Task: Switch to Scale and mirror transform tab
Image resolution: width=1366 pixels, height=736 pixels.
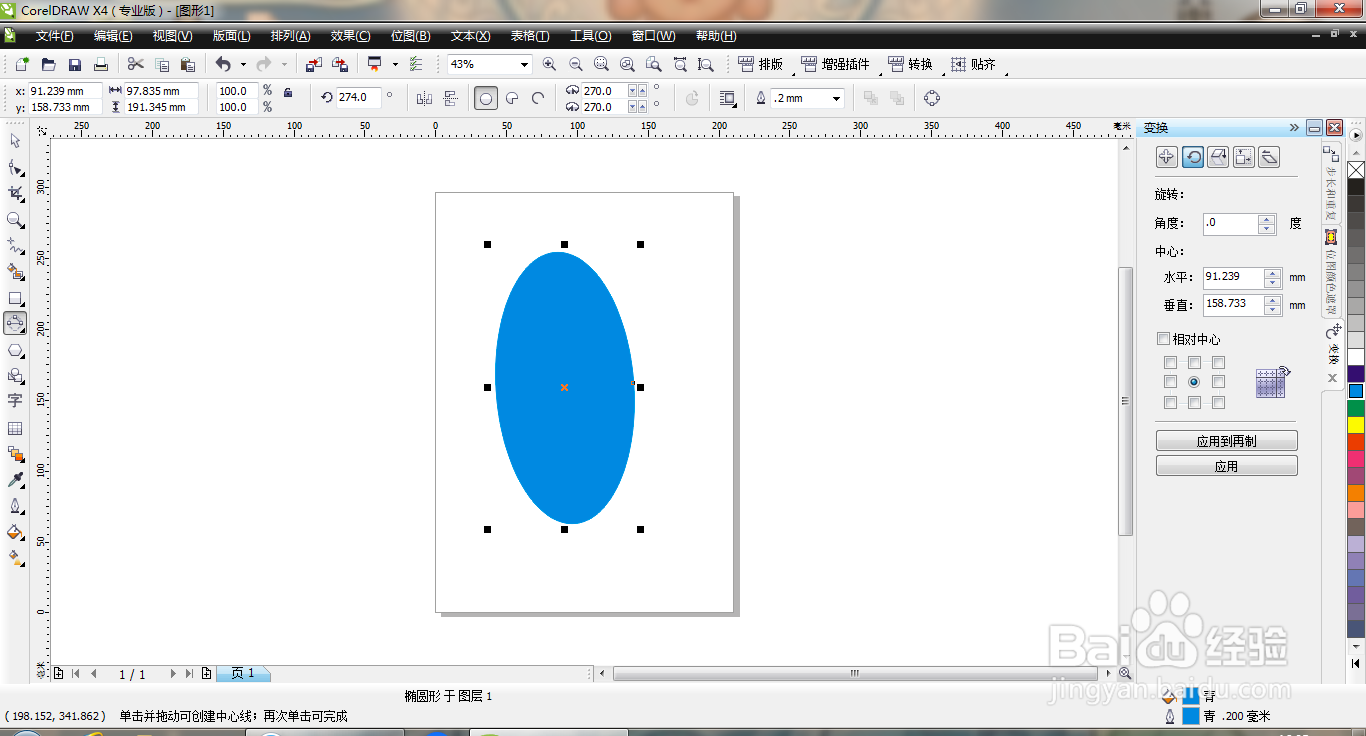Action: coord(1218,157)
